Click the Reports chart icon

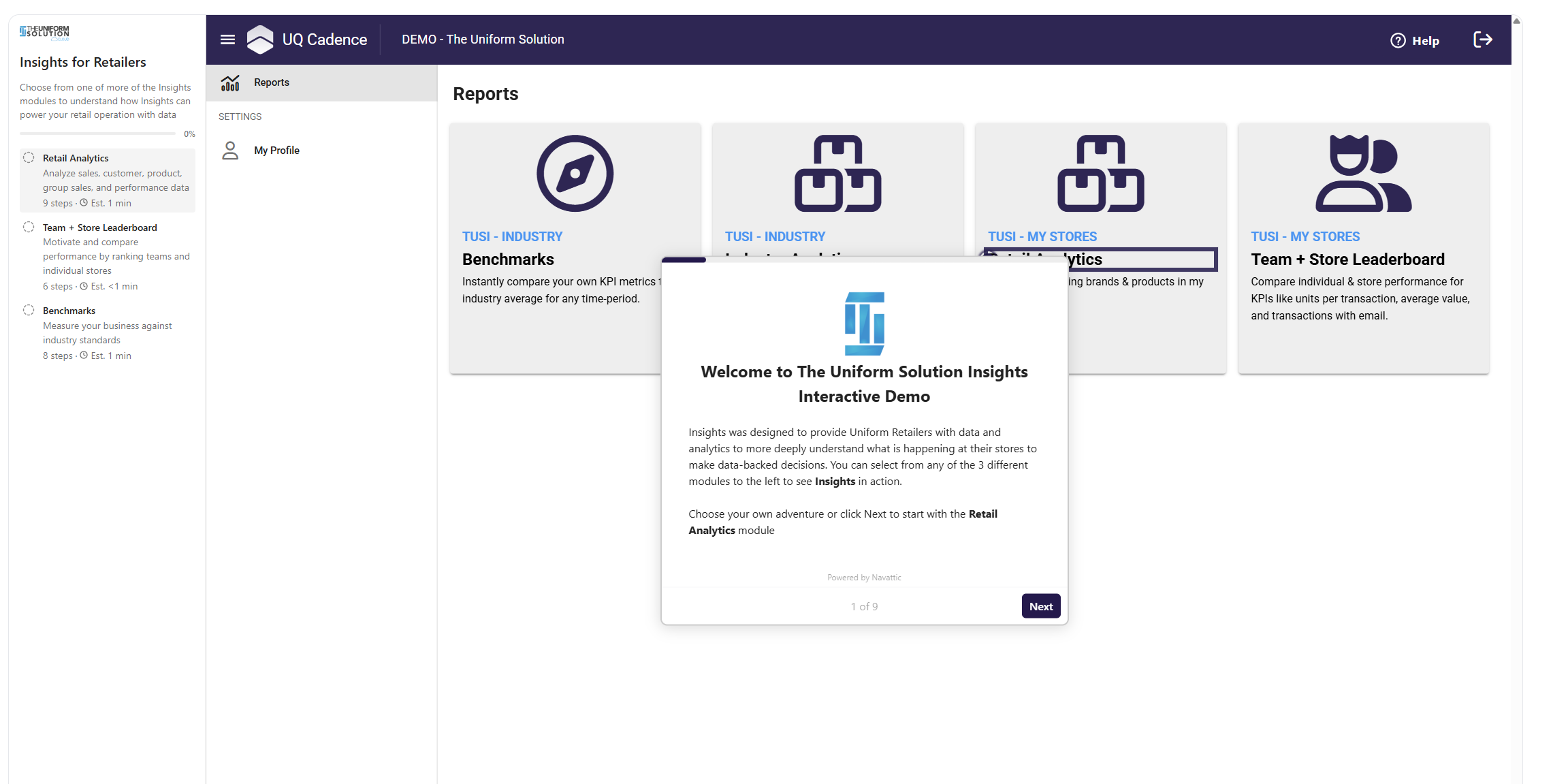coord(230,82)
